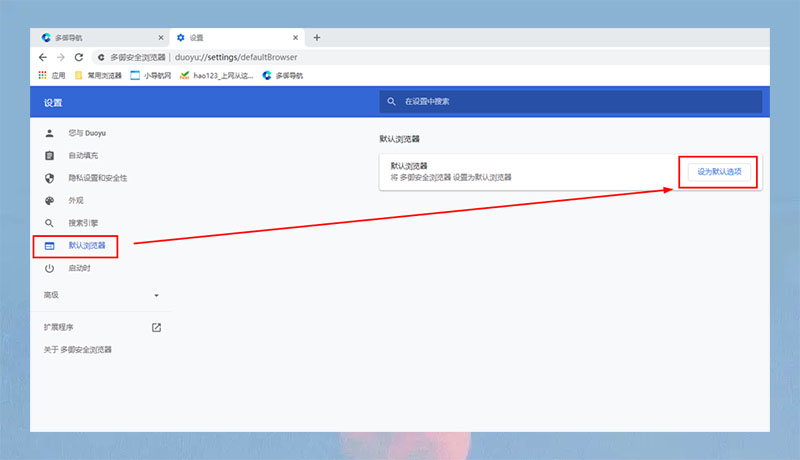The height and width of the screenshot is (460, 800).
Task: Close the 多御导航 tab
Action: pyautogui.click(x=161, y=38)
